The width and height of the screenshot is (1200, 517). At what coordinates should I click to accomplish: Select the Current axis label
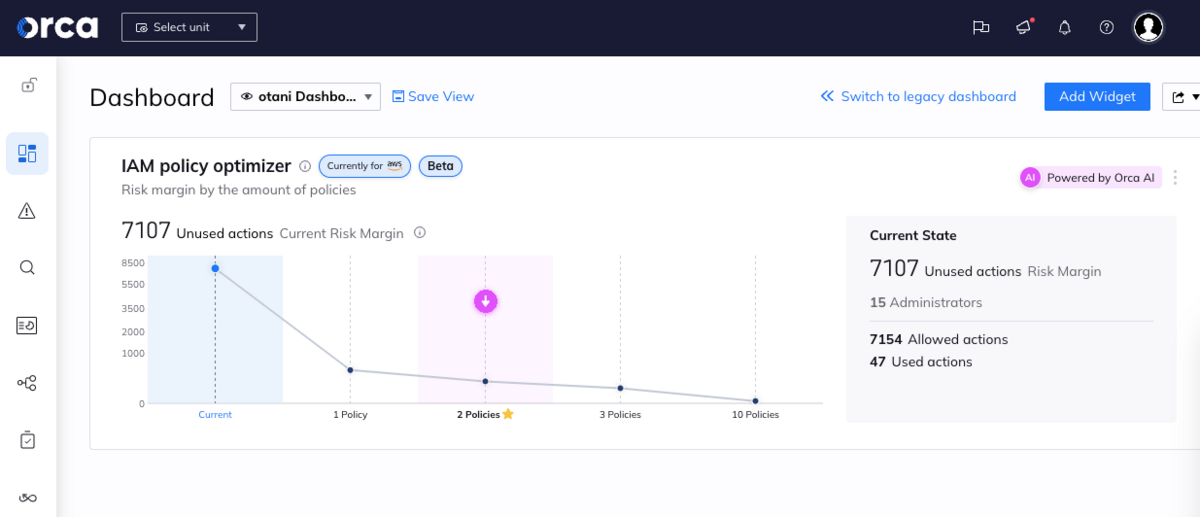215,414
